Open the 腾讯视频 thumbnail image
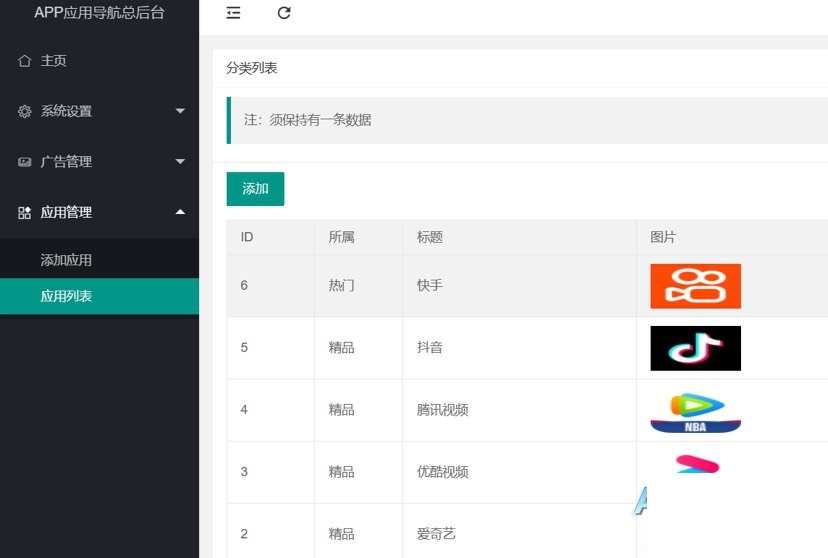Screen dimensions: 828x558 (695, 412)
